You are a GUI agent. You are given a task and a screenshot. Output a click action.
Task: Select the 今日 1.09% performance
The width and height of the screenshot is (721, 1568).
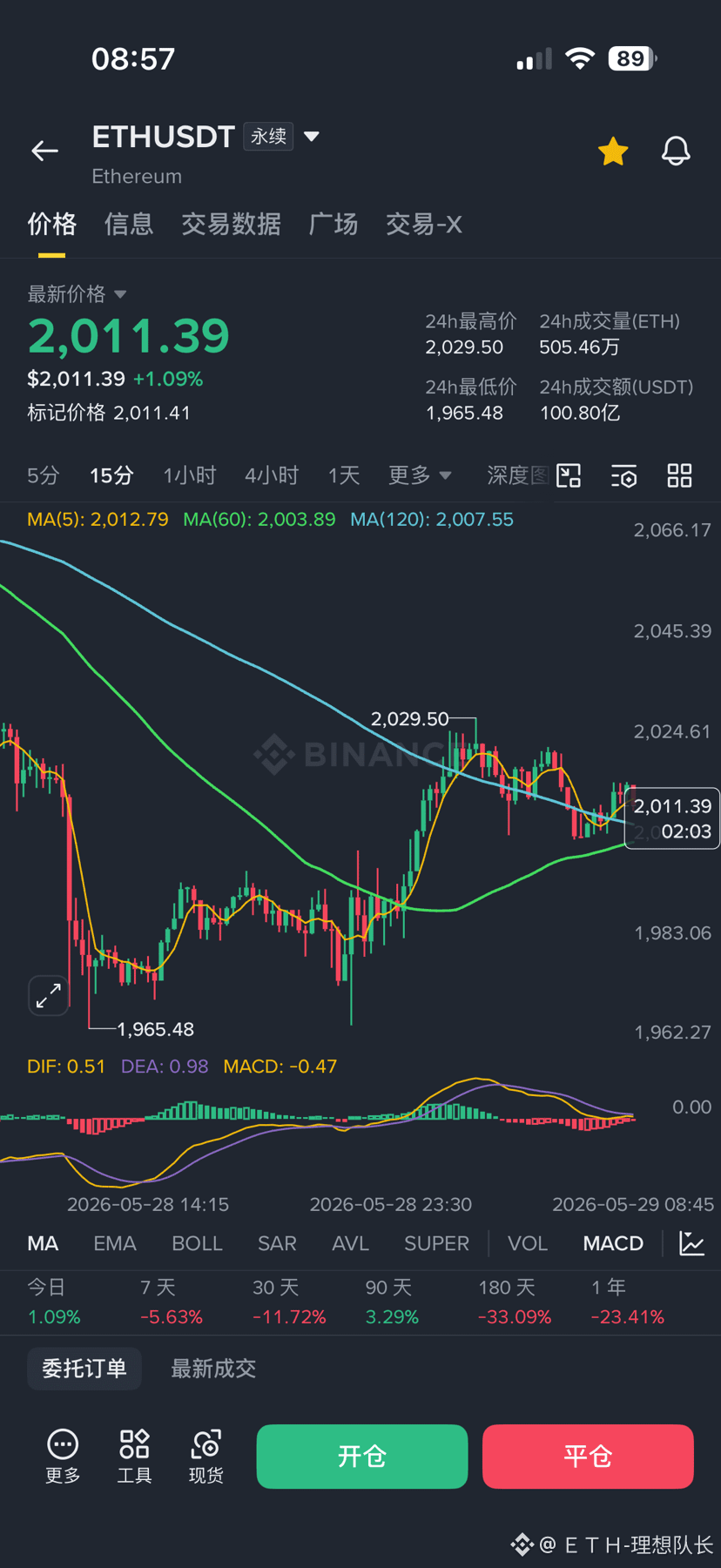(x=54, y=1302)
